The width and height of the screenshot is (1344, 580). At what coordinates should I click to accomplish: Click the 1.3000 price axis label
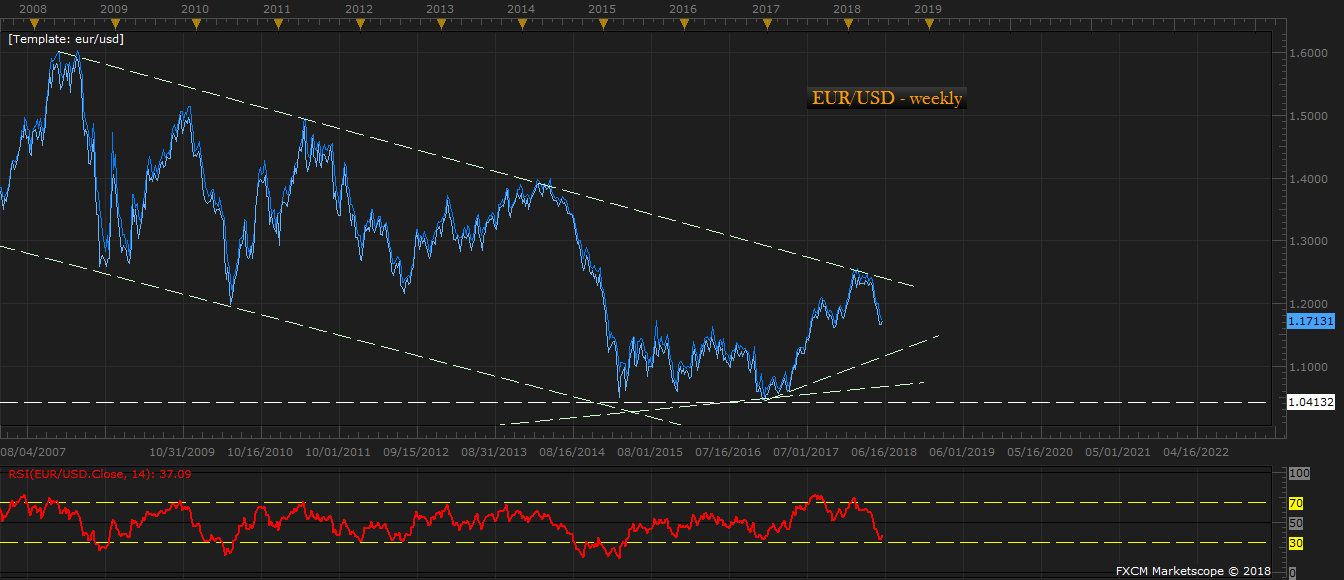pos(1310,241)
